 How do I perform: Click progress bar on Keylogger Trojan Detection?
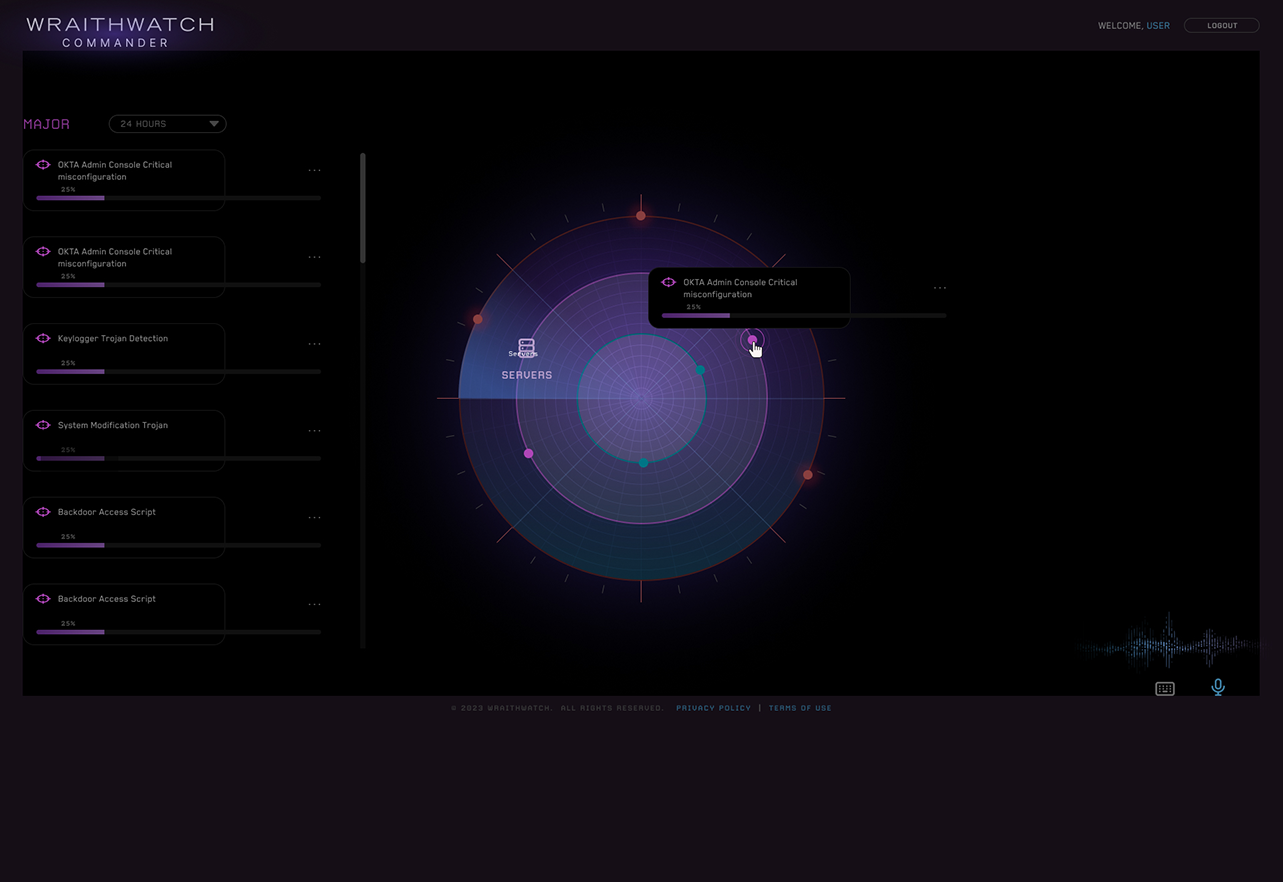click(178, 372)
